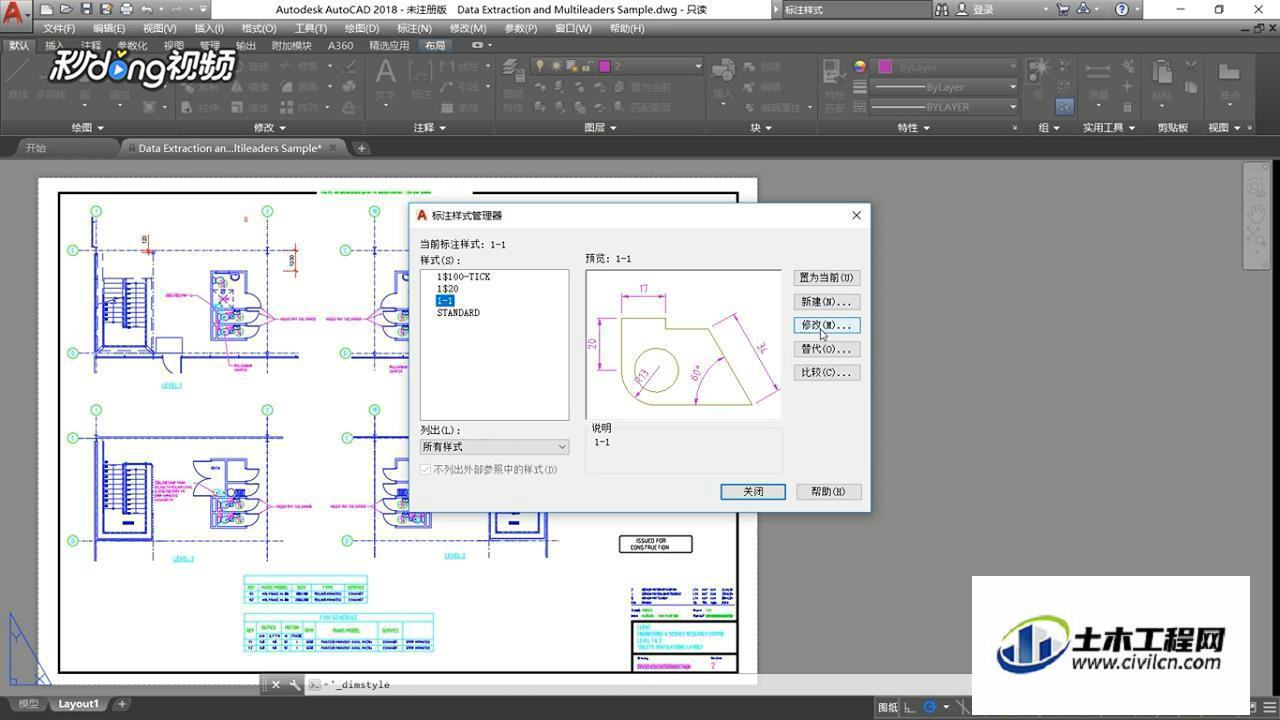
Task: Click the 新建(N)... button
Action: tap(827, 302)
